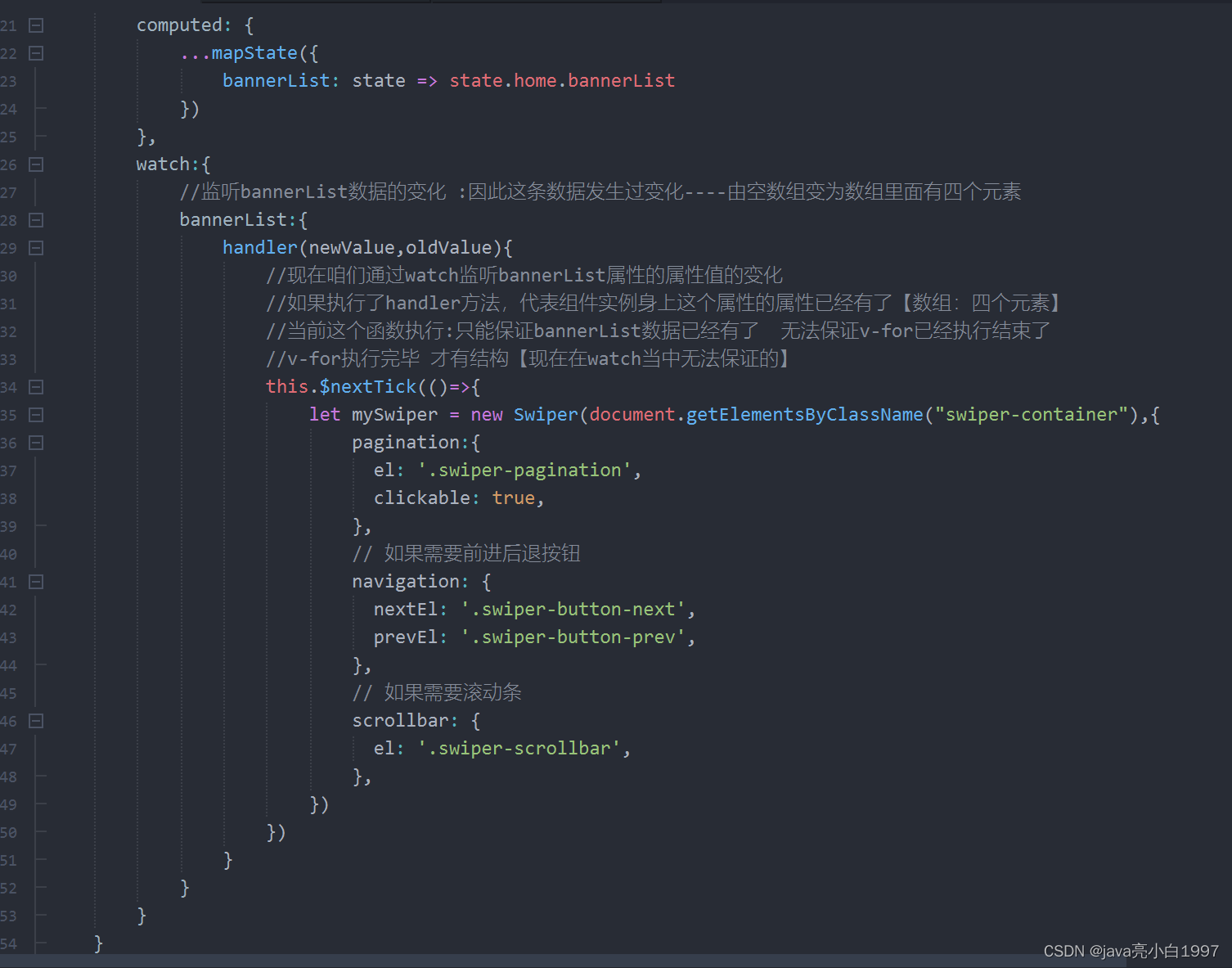This screenshot has width=1232, height=968.
Task: Collapse the bannerList fold marker on line 28
Action: click(x=36, y=220)
